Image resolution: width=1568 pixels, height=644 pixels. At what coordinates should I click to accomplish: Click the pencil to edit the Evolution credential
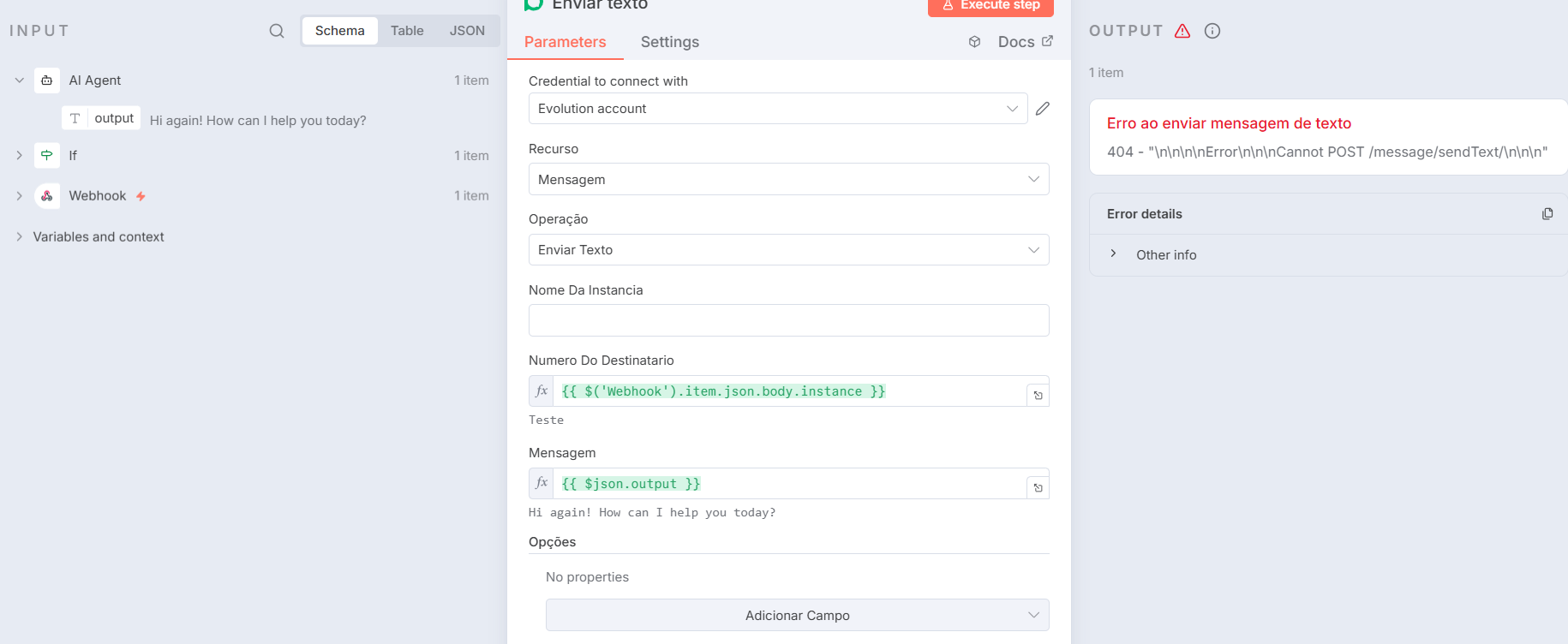click(x=1042, y=108)
